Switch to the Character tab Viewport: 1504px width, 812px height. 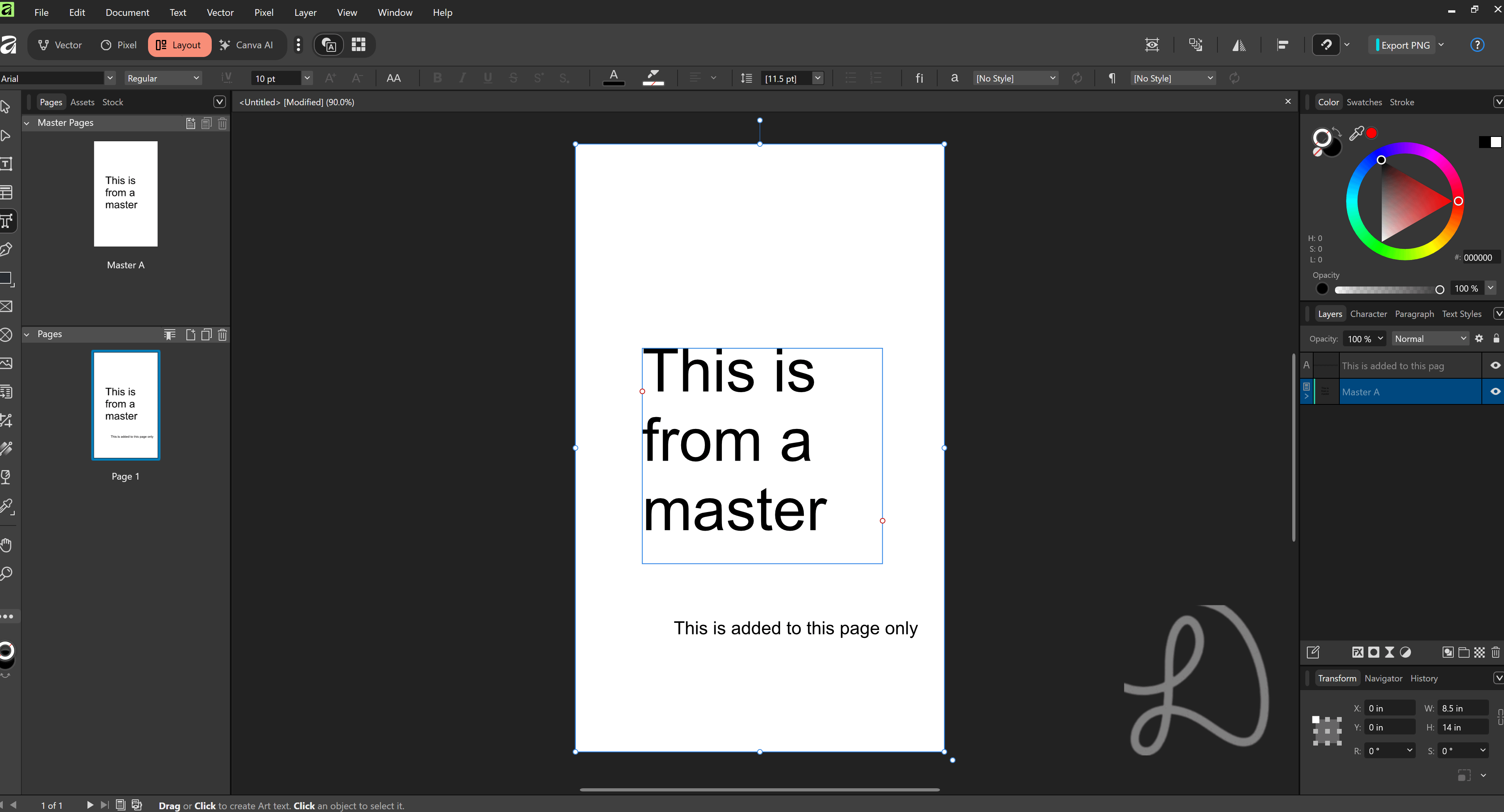pyautogui.click(x=1368, y=314)
